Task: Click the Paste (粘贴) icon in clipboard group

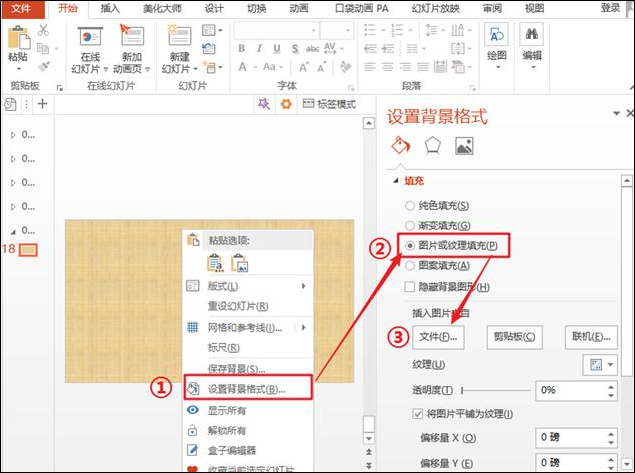Action: coord(18,38)
